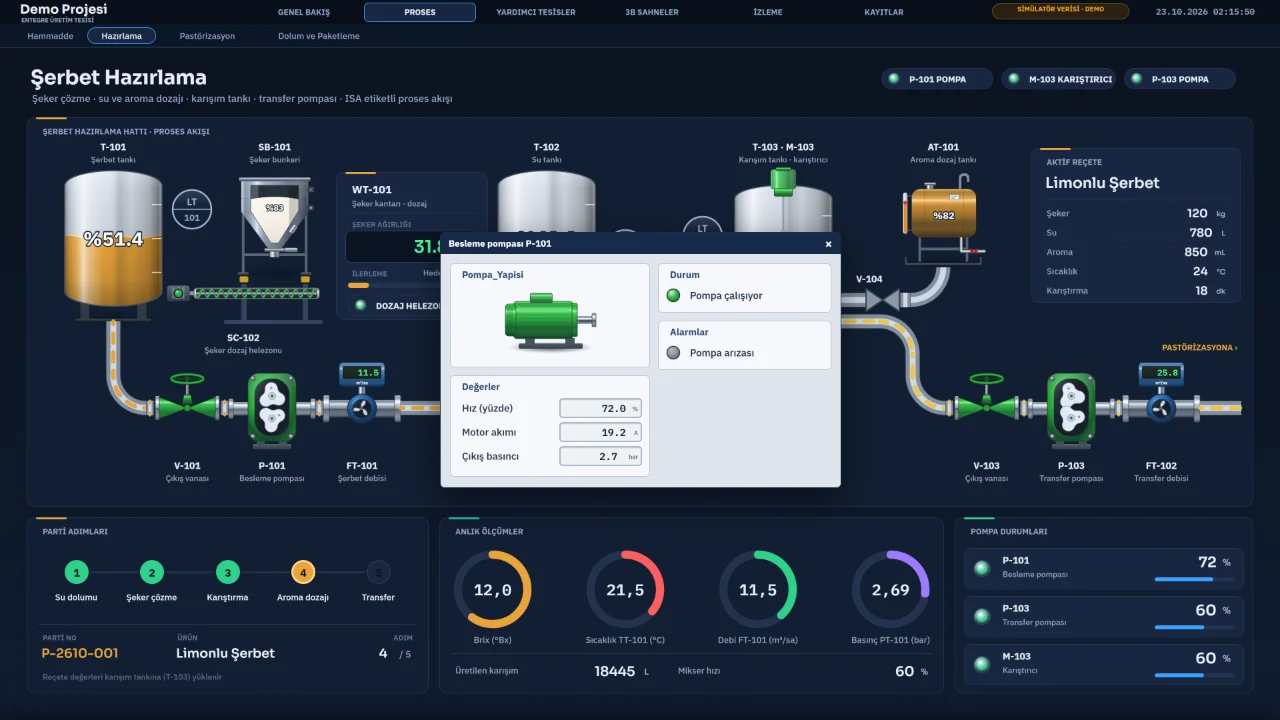The image size is (1280, 720).
Task: Click the LT 101 level transmitter bubble
Action: pyautogui.click(x=191, y=209)
